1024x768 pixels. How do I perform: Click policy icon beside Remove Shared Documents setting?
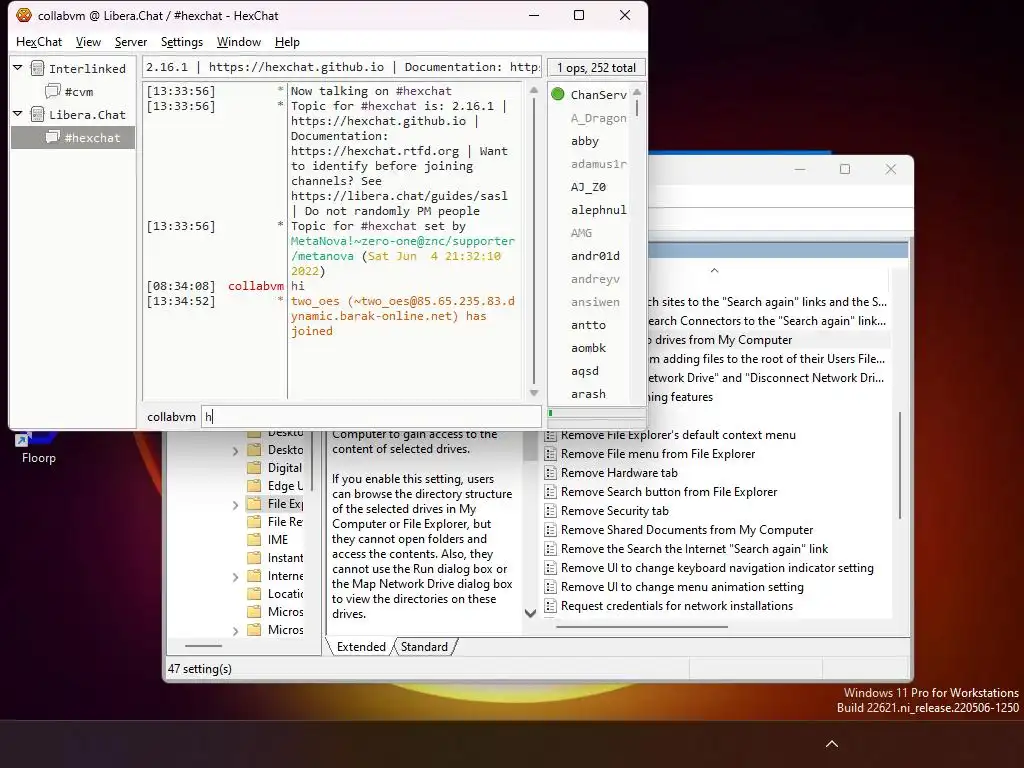[x=551, y=530]
